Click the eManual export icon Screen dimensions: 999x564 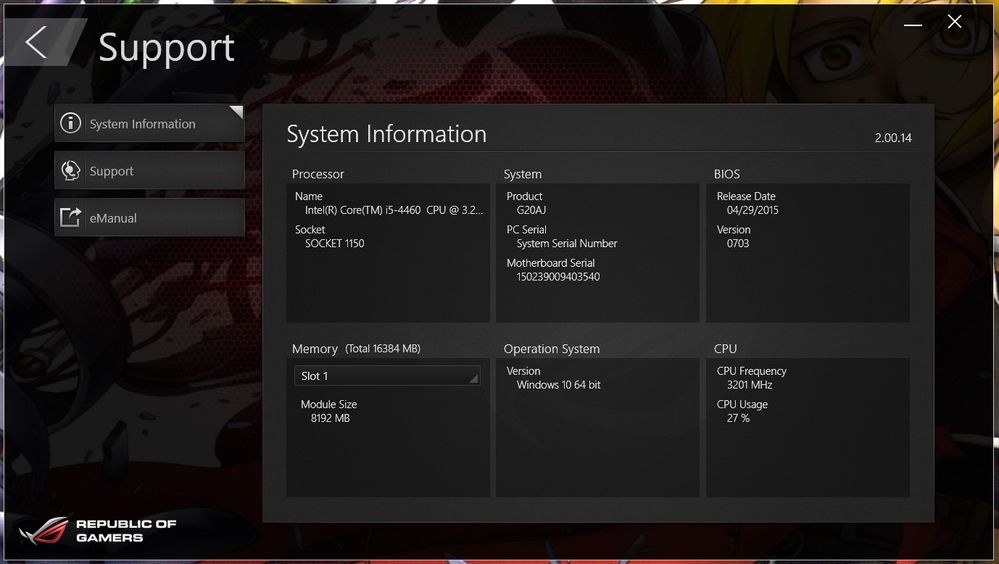70,217
